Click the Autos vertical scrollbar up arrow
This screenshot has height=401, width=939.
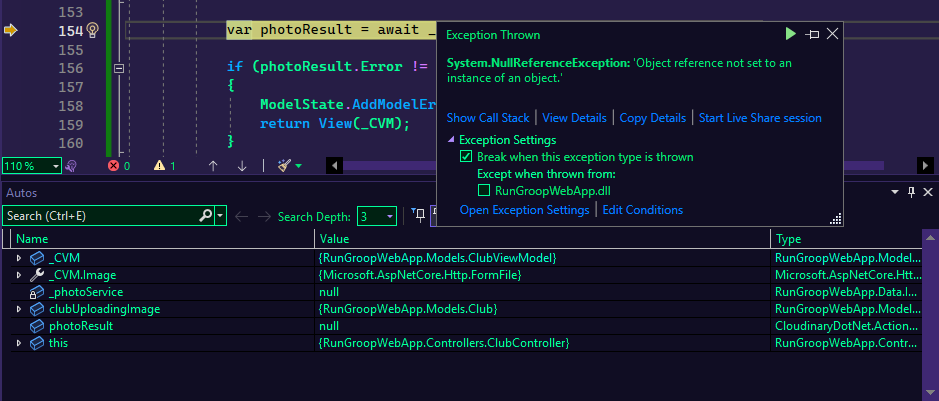click(x=930, y=237)
